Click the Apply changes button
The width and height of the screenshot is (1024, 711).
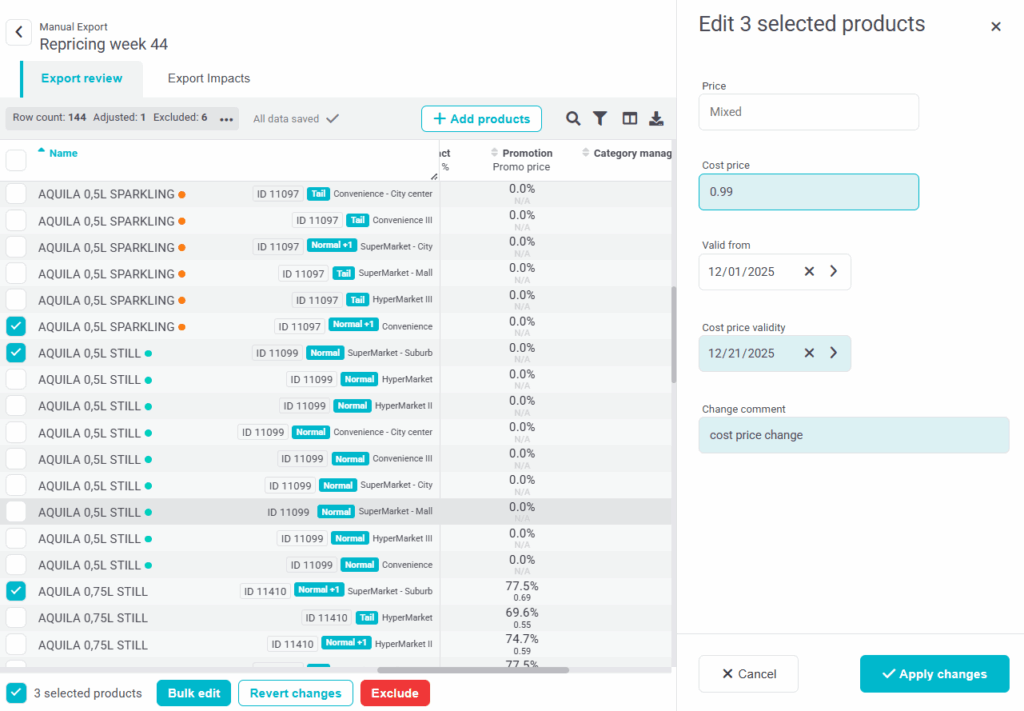934,674
